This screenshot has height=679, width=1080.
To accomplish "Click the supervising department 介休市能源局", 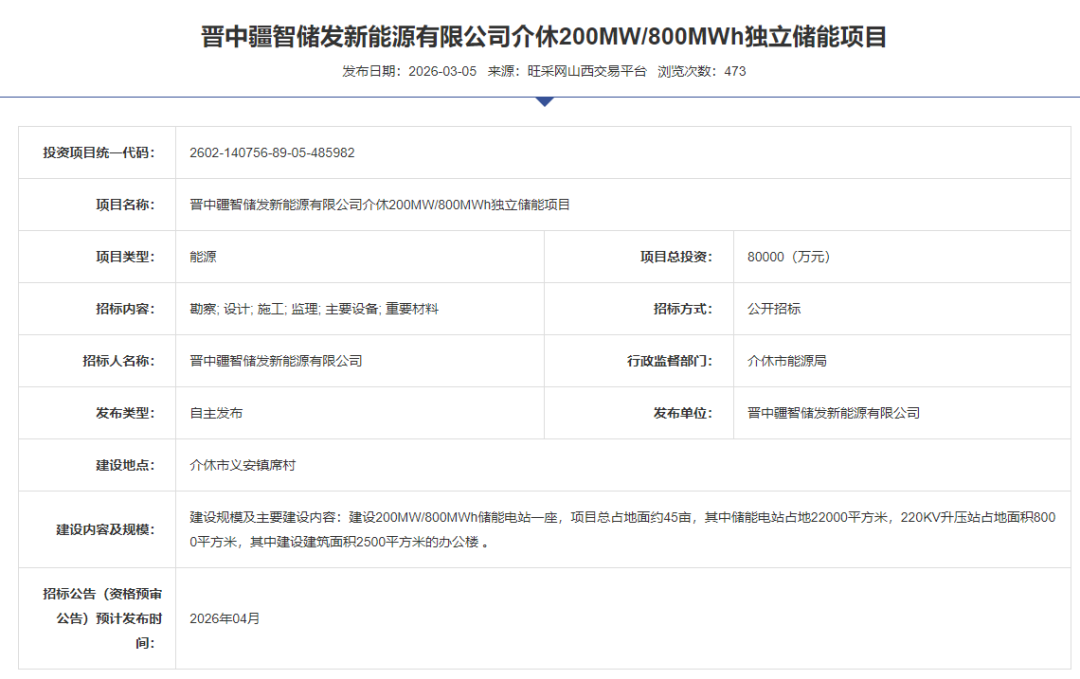I will 787,361.
